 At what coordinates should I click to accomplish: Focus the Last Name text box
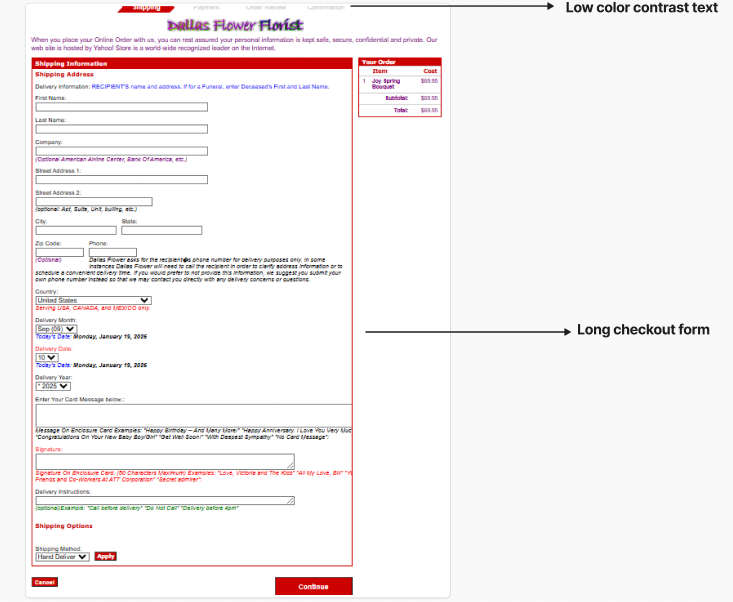click(121, 129)
